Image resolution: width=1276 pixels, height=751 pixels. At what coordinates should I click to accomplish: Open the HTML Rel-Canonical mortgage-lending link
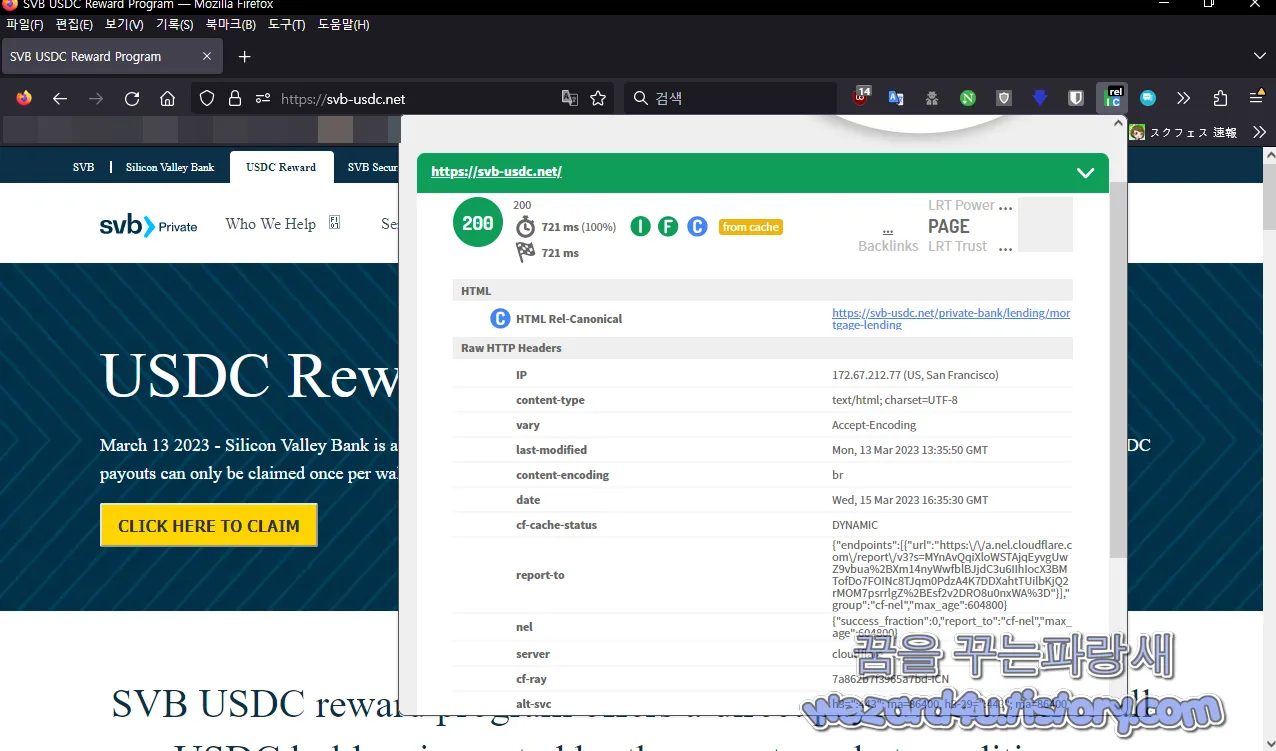tap(951, 319)
